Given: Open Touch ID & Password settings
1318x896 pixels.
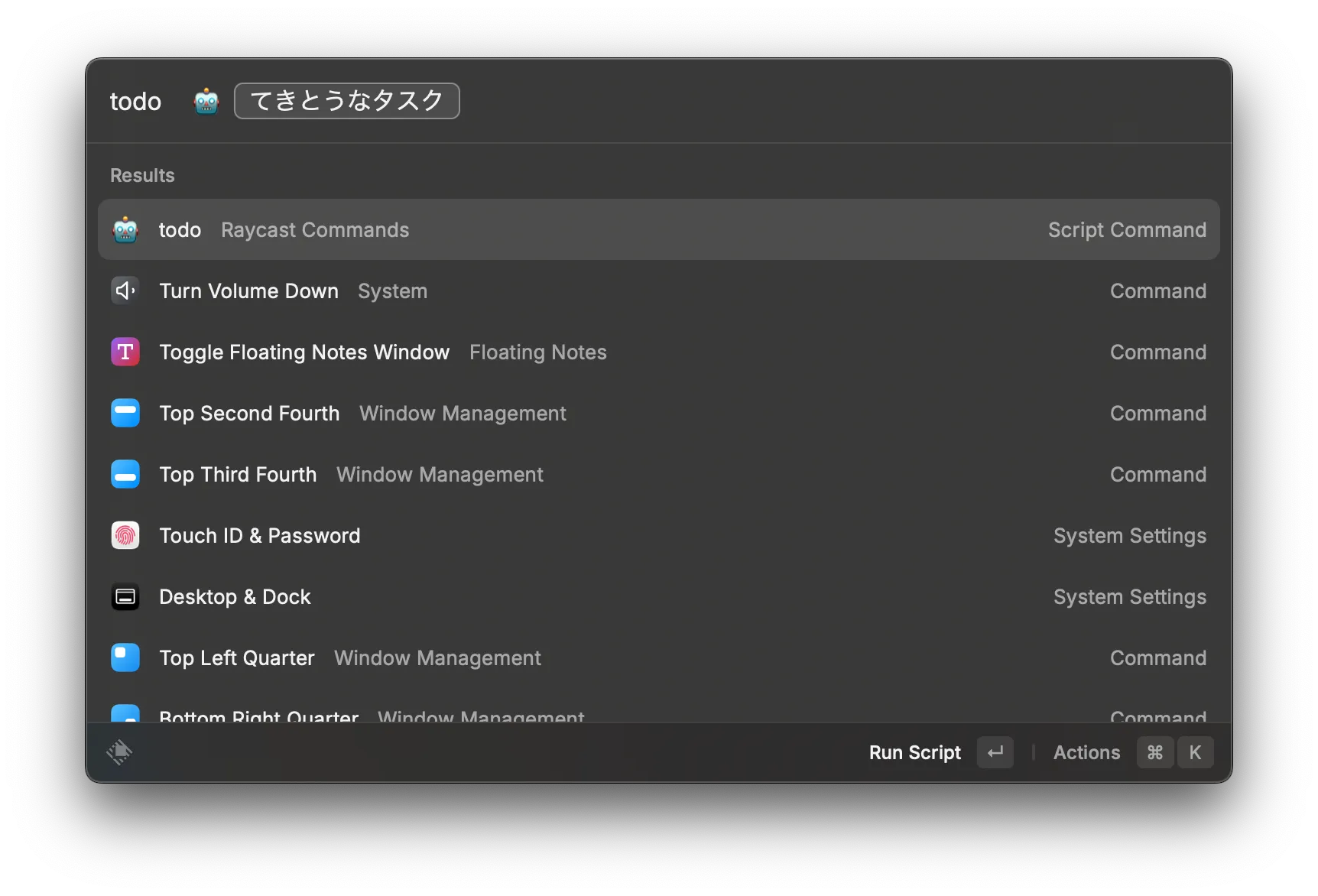Looking at the screenshot, I should pyautogui.click(x=658, y=535).
